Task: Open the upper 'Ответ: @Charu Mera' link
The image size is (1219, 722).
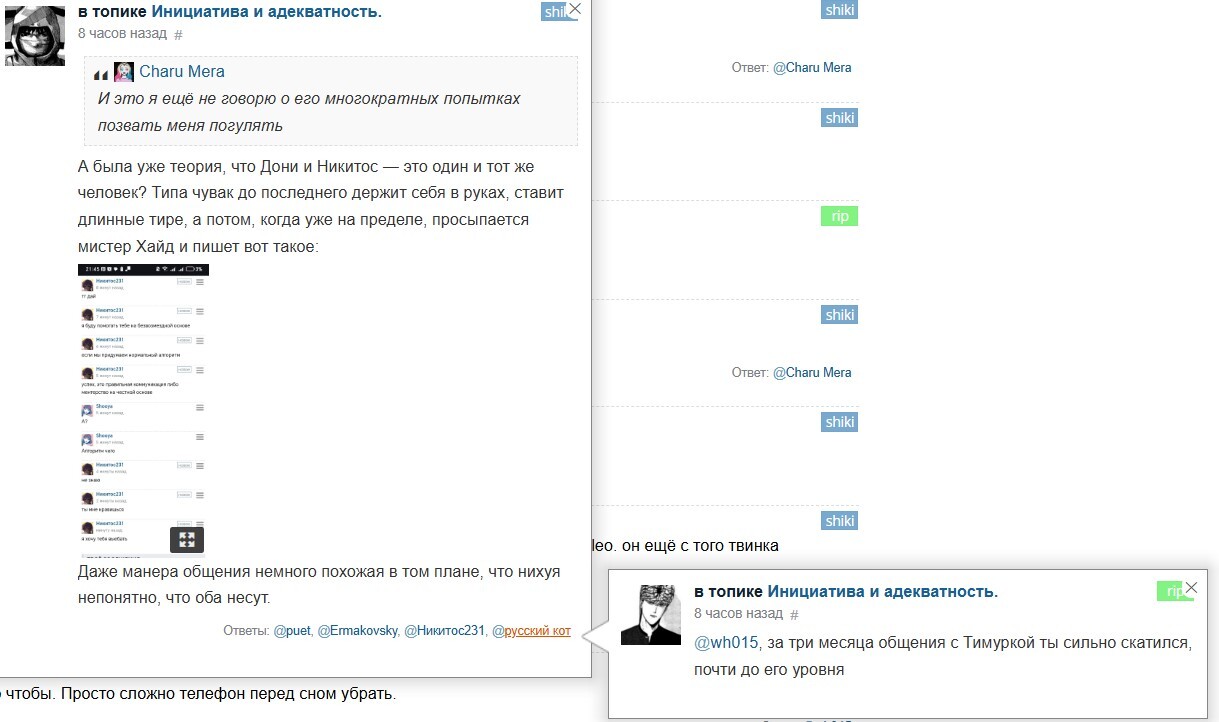Action: click(x=812, y=68)
